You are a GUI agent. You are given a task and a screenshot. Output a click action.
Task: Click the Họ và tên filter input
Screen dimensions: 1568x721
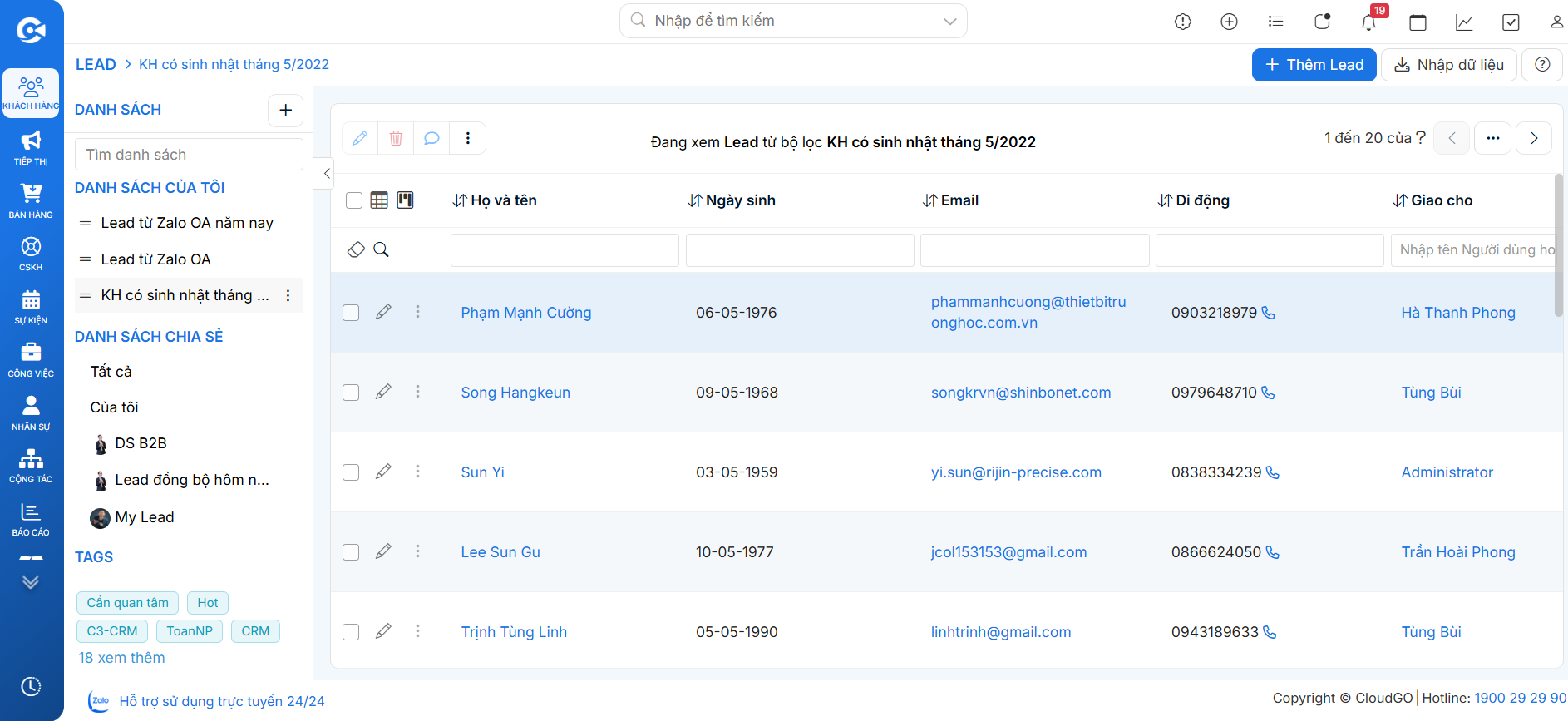(565, 250)
